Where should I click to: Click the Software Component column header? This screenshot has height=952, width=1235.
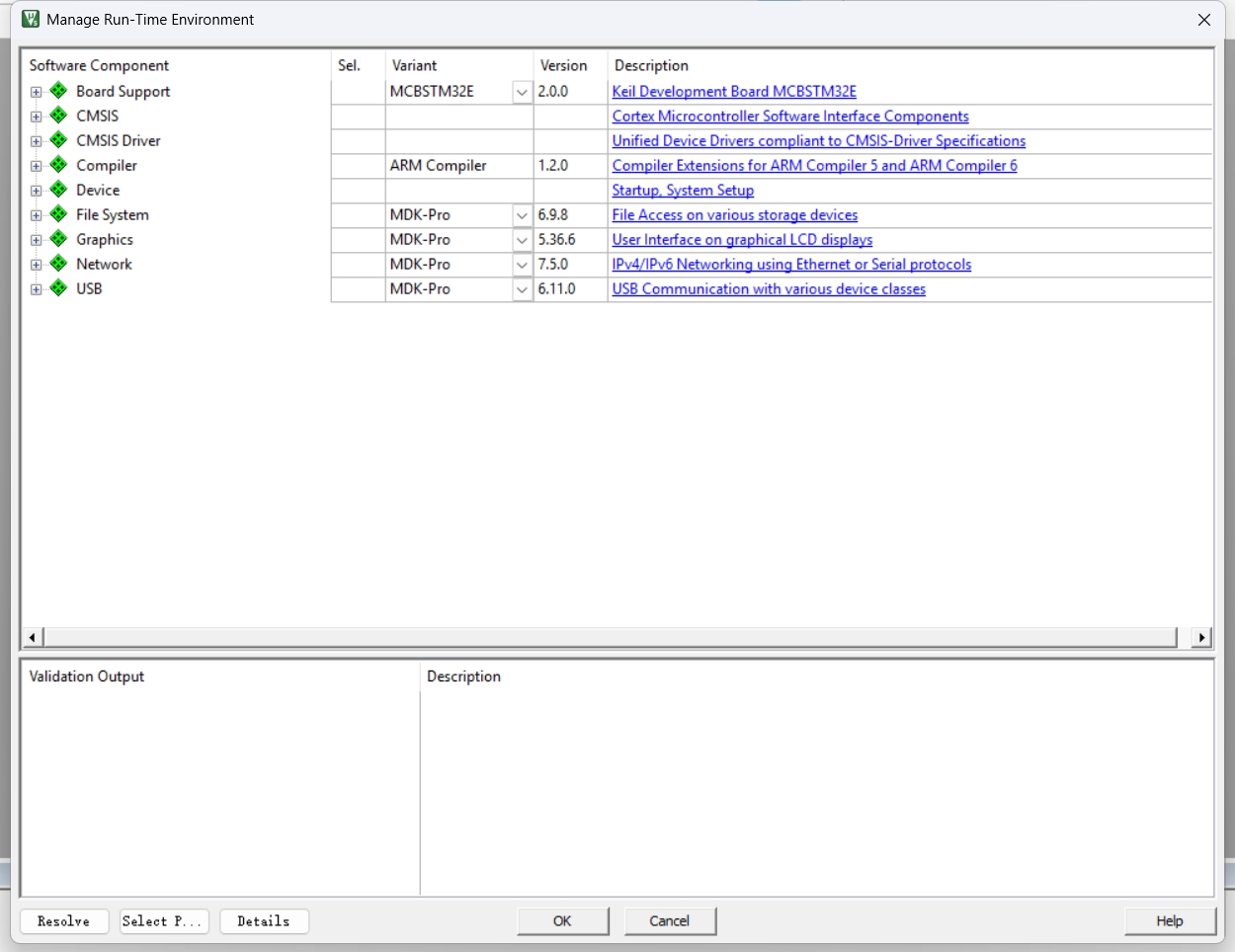(99, 65)
